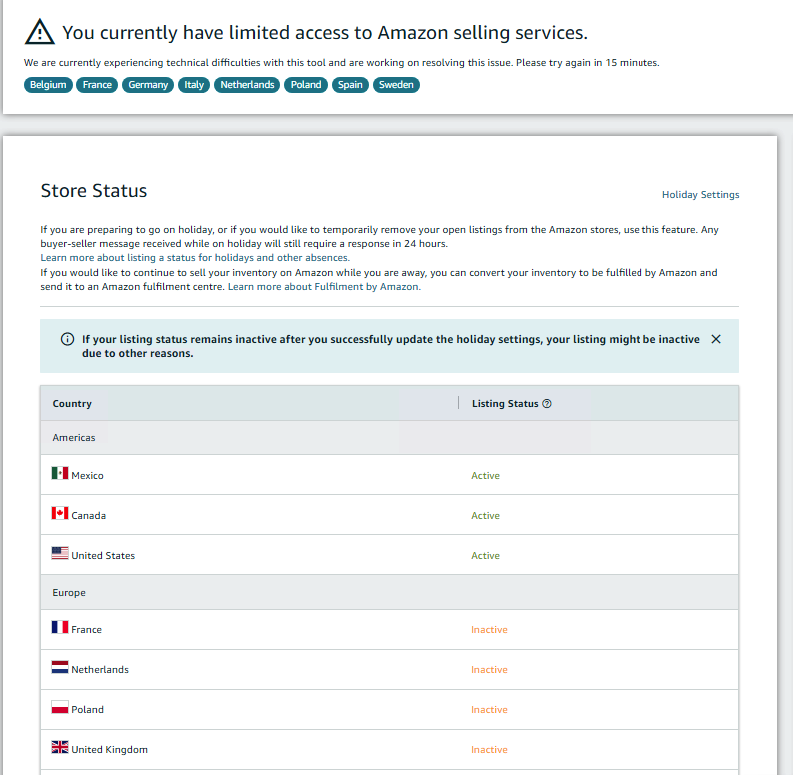This screenshot has height=775, width=793.
Task: Click Active status for United States
Action: pyautogui.click(x=486, y=555)
